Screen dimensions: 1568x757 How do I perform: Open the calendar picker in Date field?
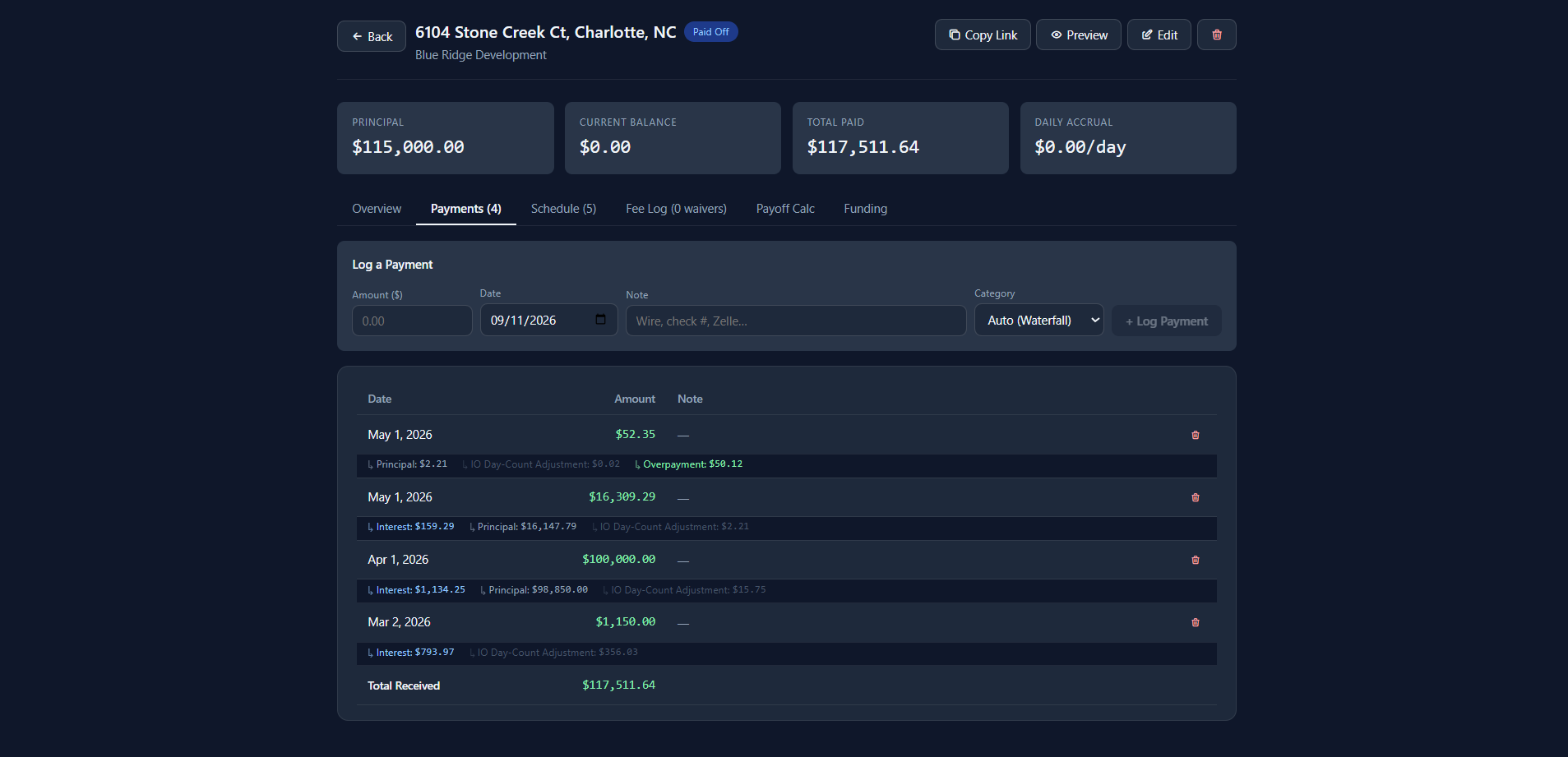pyautogui.click(x=600, y=320)
